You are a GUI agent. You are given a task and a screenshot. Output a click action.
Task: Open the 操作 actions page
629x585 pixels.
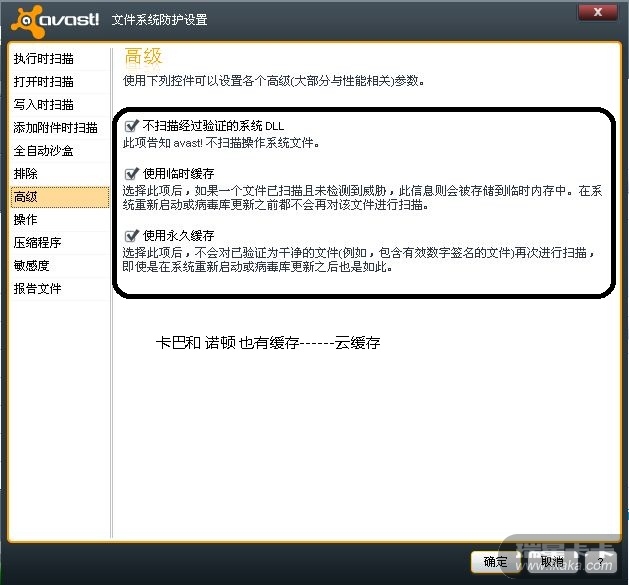[60, 220]
